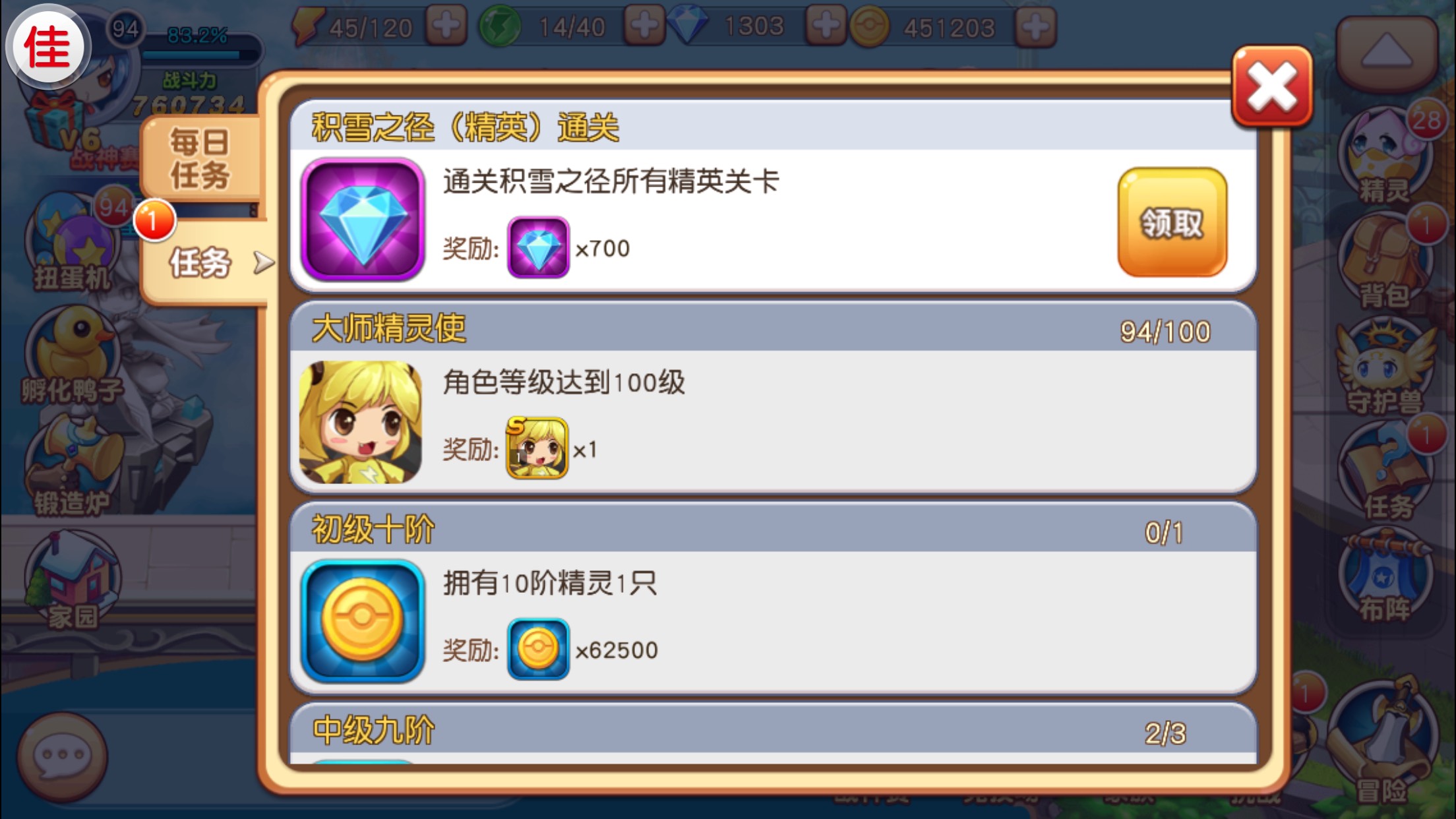Screen dimensions: 1456x819
Task: Close the task panel with the red X
Action: point(1272,86)
